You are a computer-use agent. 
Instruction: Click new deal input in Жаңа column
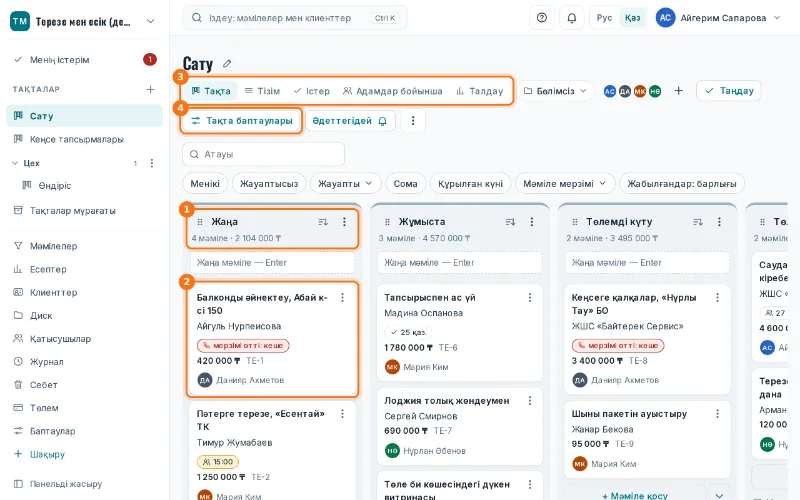coord(272,263)
